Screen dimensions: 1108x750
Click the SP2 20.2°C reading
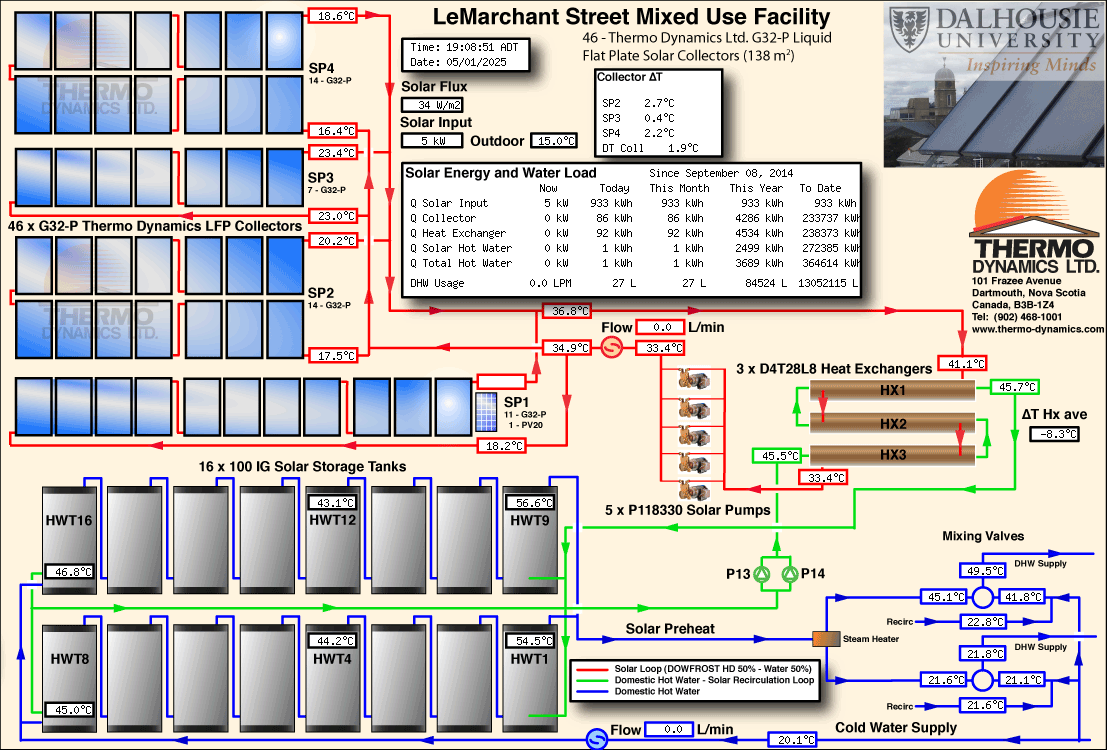click(x=333, y=241)
